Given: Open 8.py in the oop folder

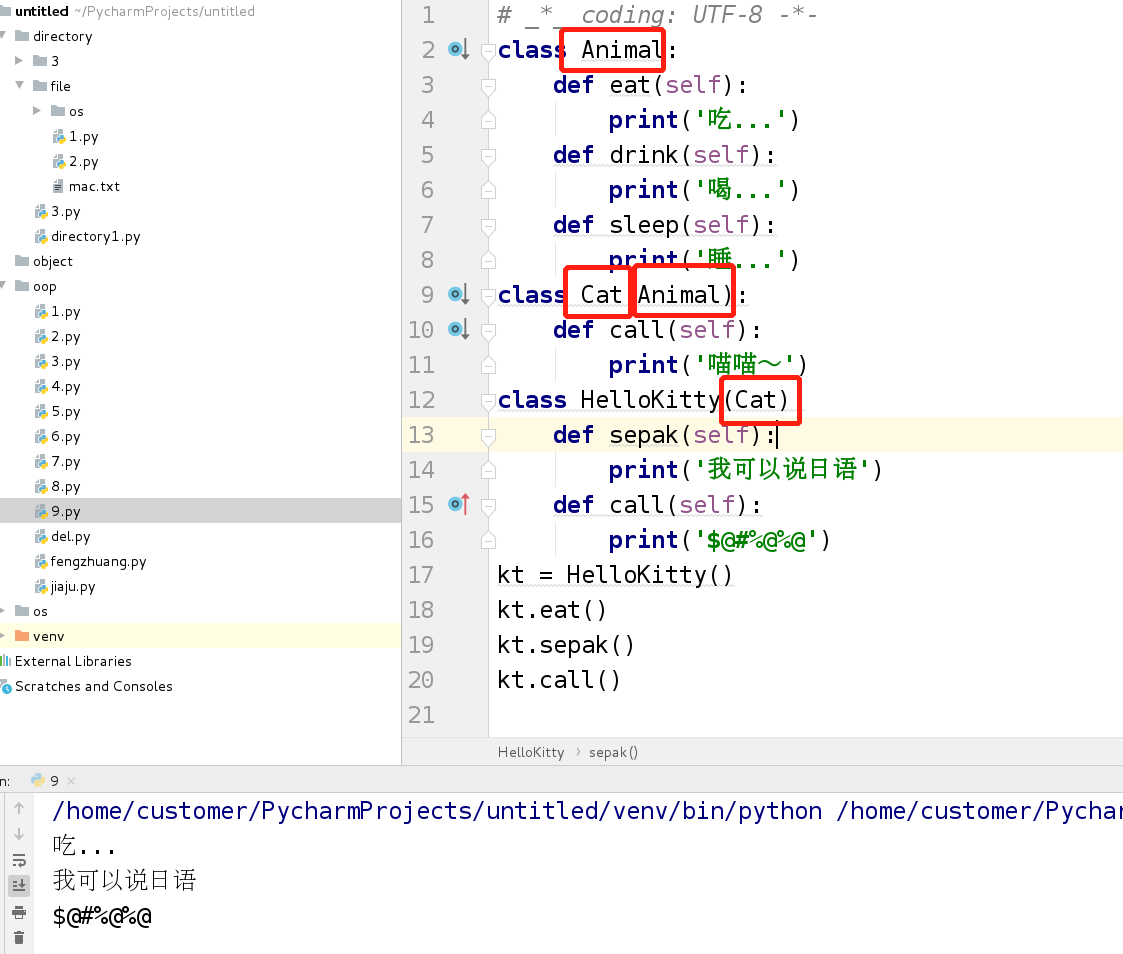Looking at the screenshot, I should pos(57,486).
